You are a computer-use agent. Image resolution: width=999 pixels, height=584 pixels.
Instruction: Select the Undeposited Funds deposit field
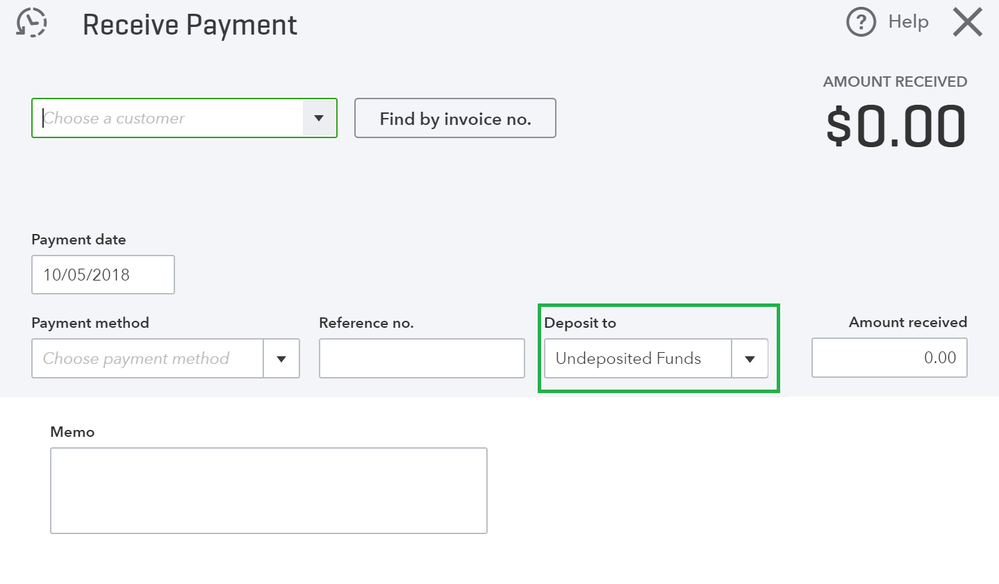(635, 358)
